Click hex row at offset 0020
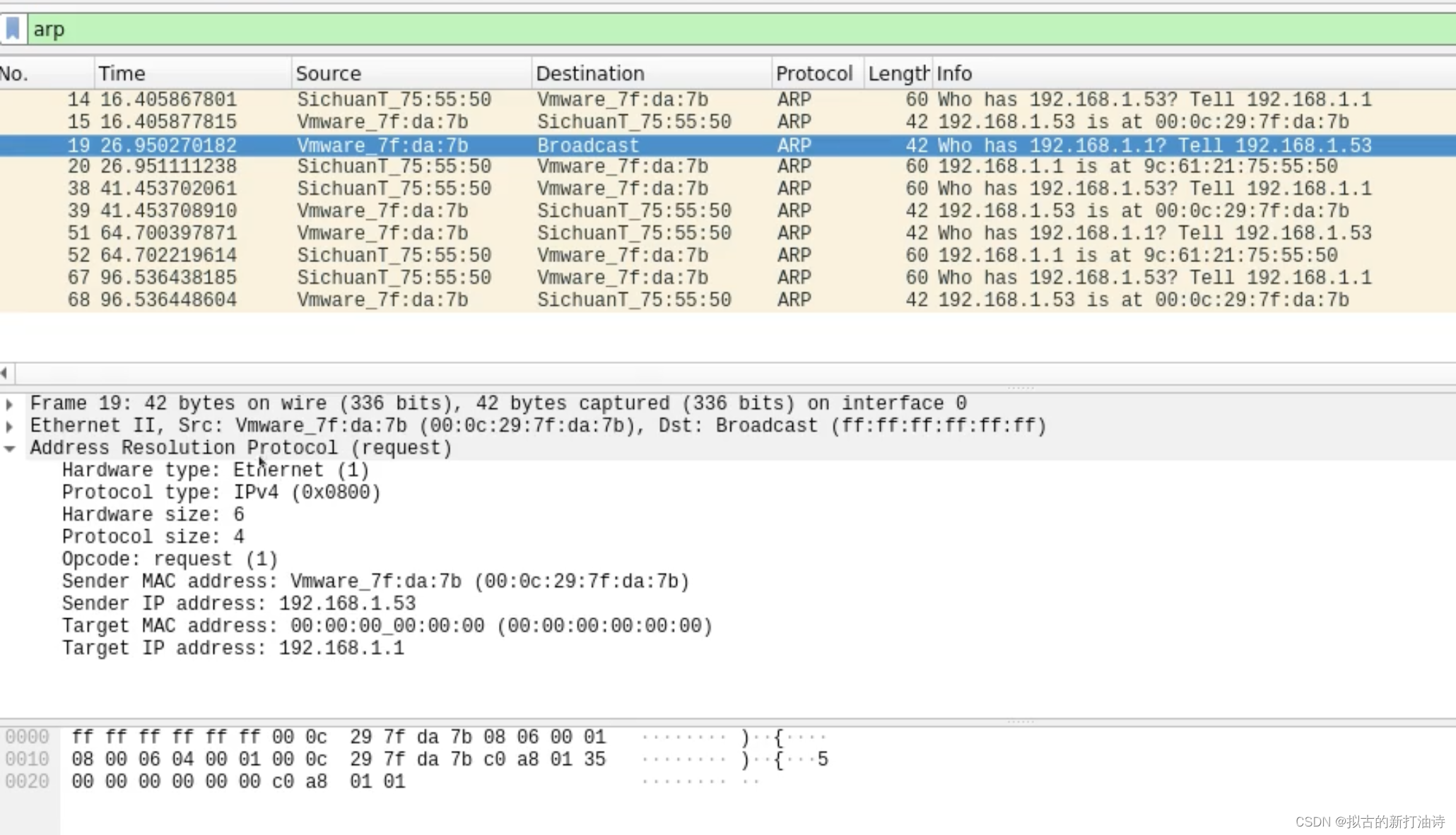 tap(239, 782)
